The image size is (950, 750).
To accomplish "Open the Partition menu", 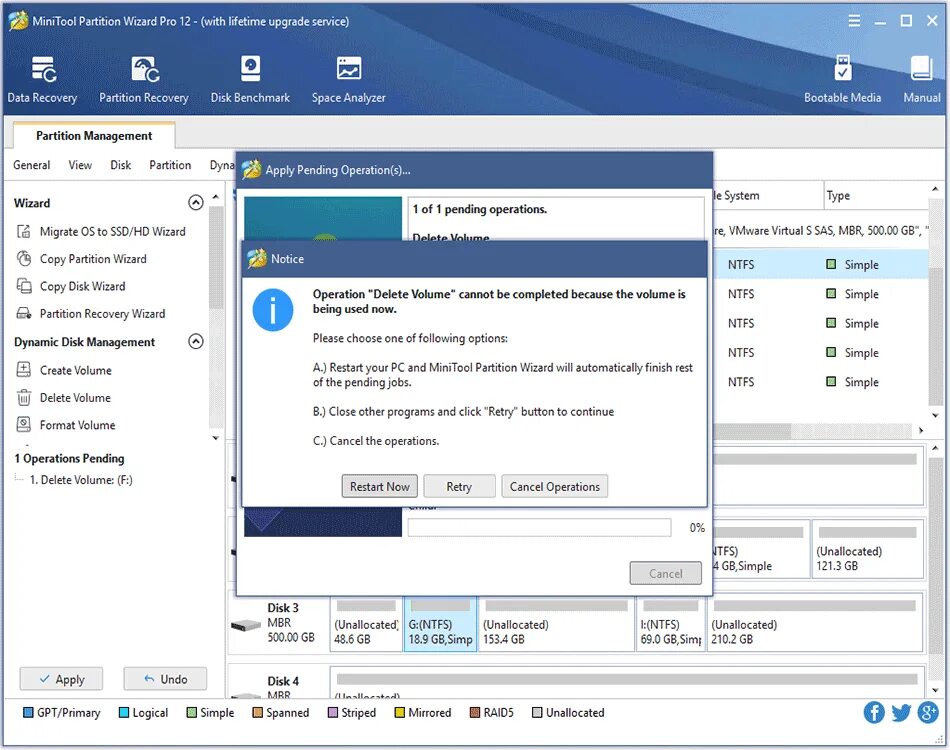I will point(170,165).
